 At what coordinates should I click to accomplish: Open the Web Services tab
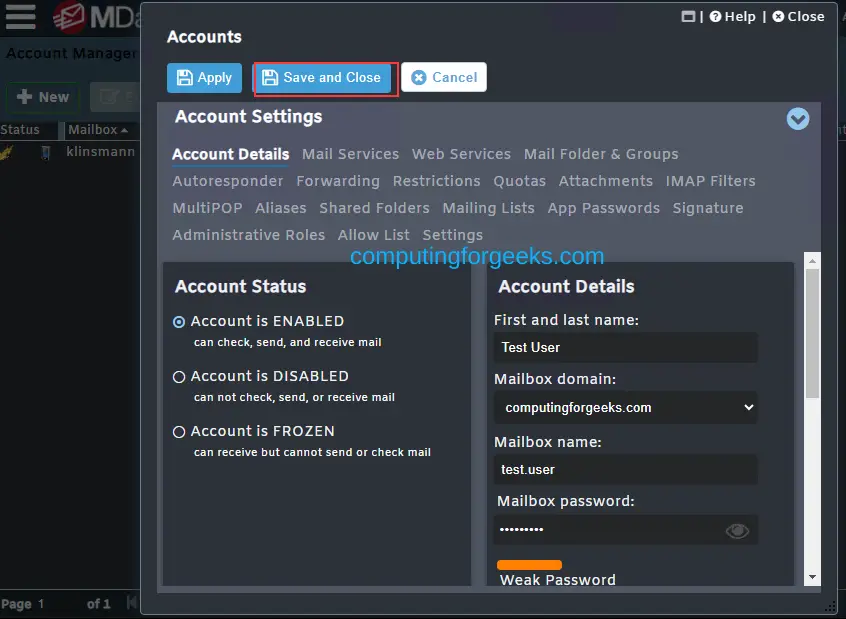click(x=461, y=154)
